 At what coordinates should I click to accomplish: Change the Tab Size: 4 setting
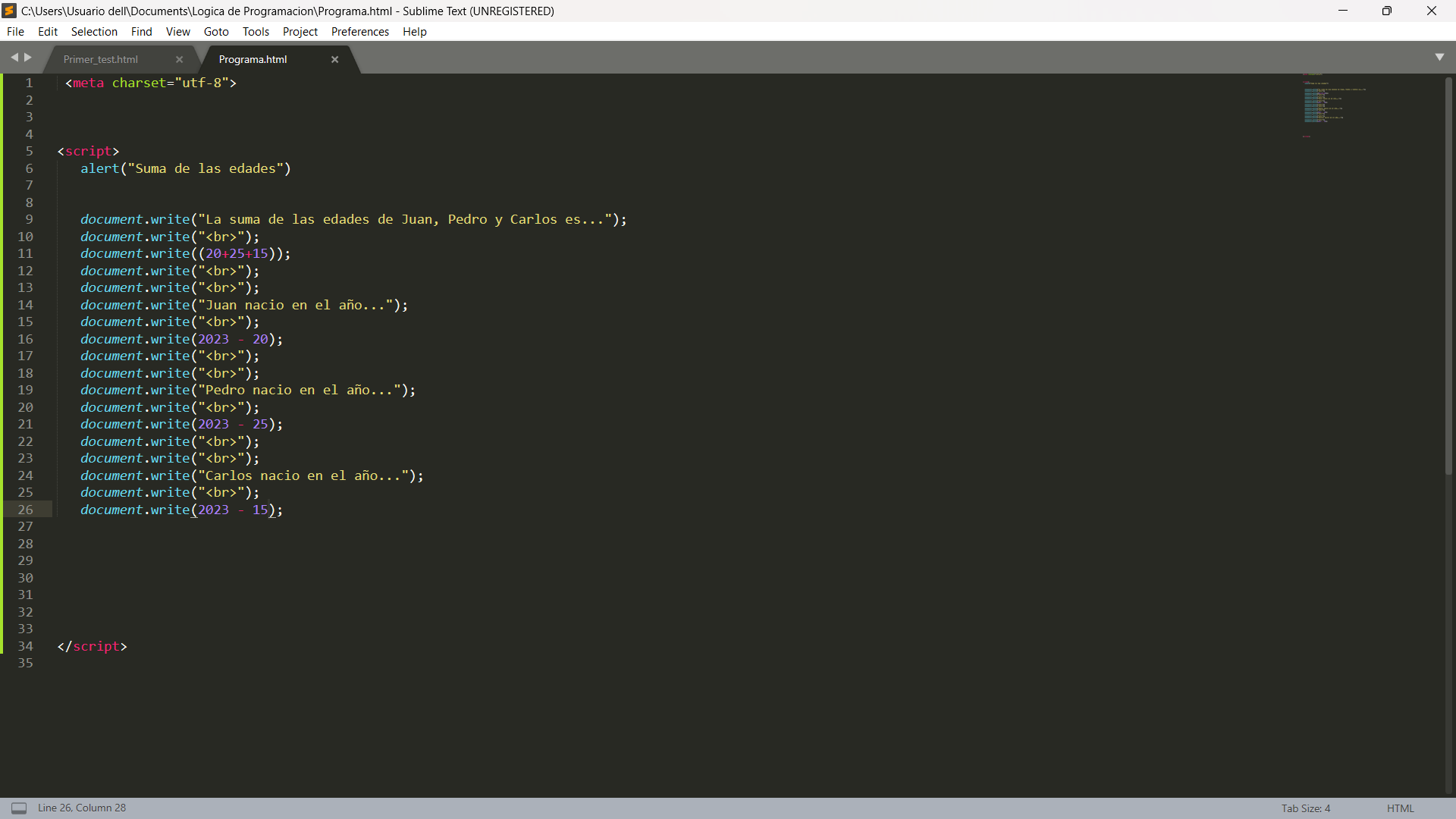1306,808
